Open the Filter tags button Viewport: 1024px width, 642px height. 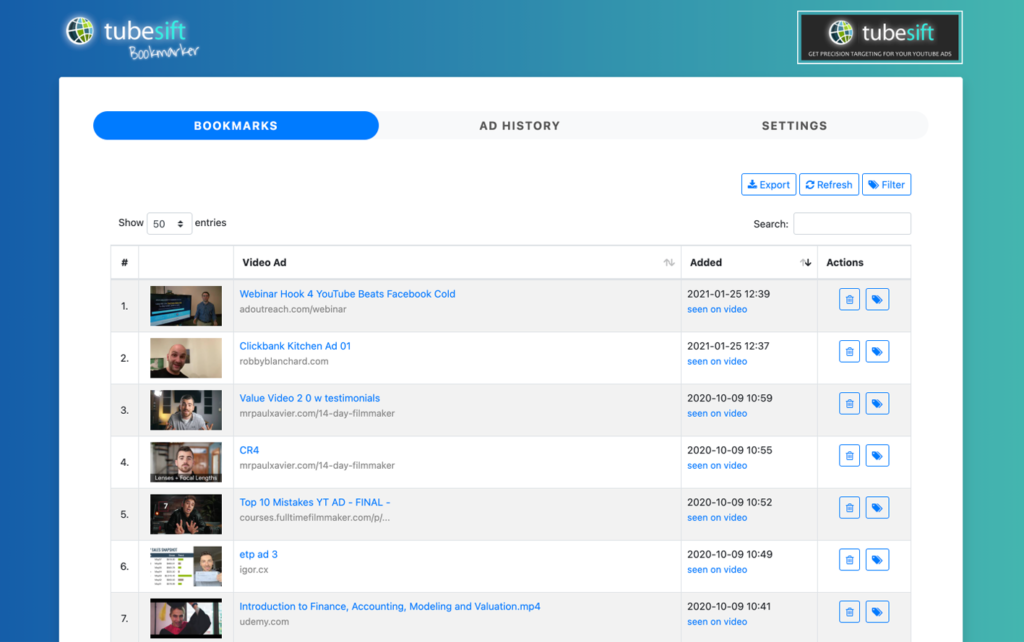[x=886, y=185]
